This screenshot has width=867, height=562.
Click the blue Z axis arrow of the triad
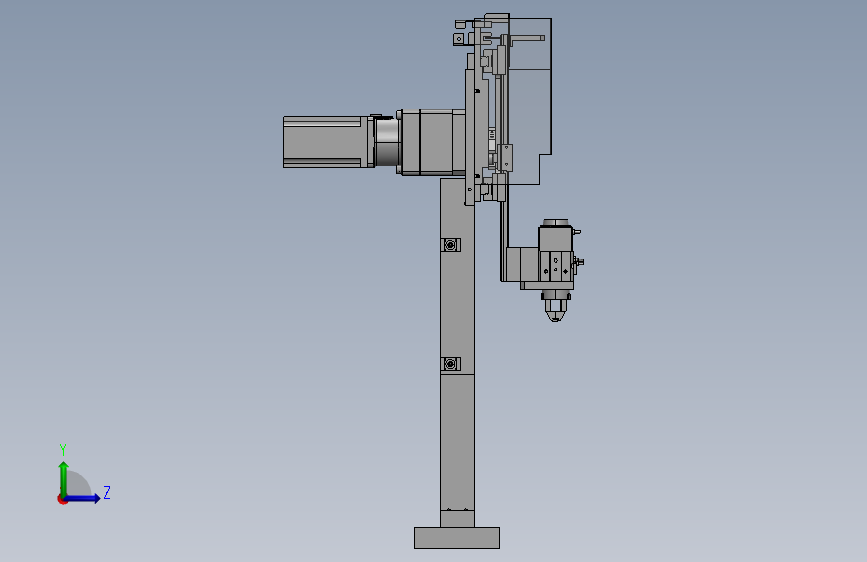(x=83, y=498)
